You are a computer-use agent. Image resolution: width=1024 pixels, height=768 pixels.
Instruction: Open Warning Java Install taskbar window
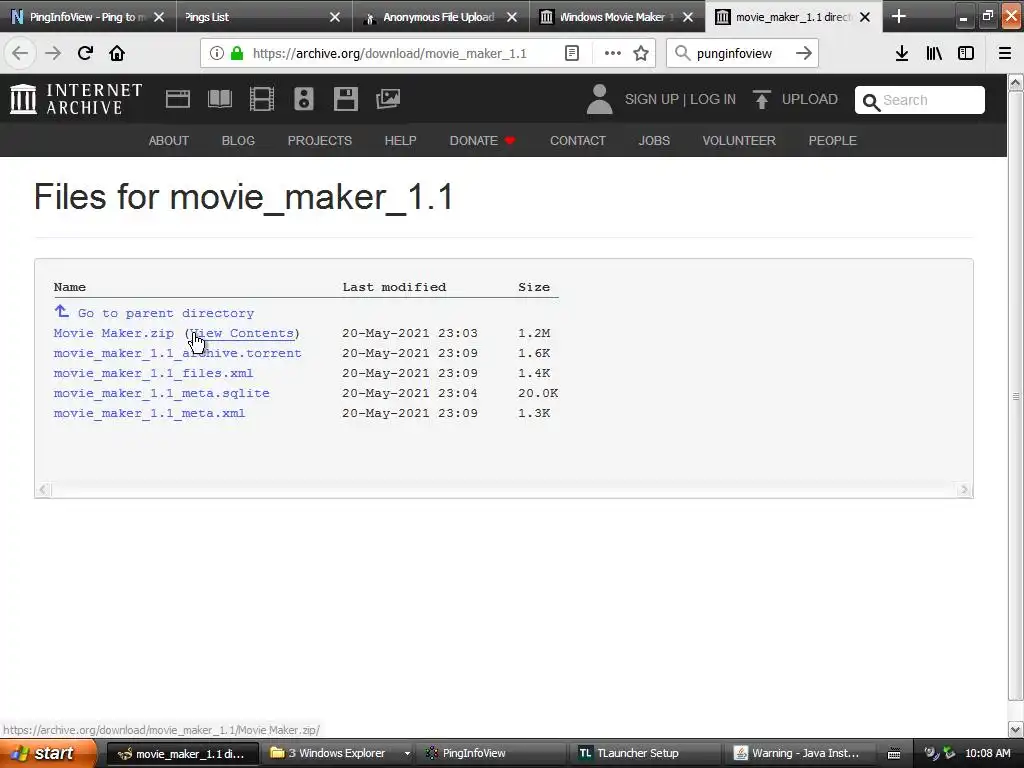pos(797,753)
